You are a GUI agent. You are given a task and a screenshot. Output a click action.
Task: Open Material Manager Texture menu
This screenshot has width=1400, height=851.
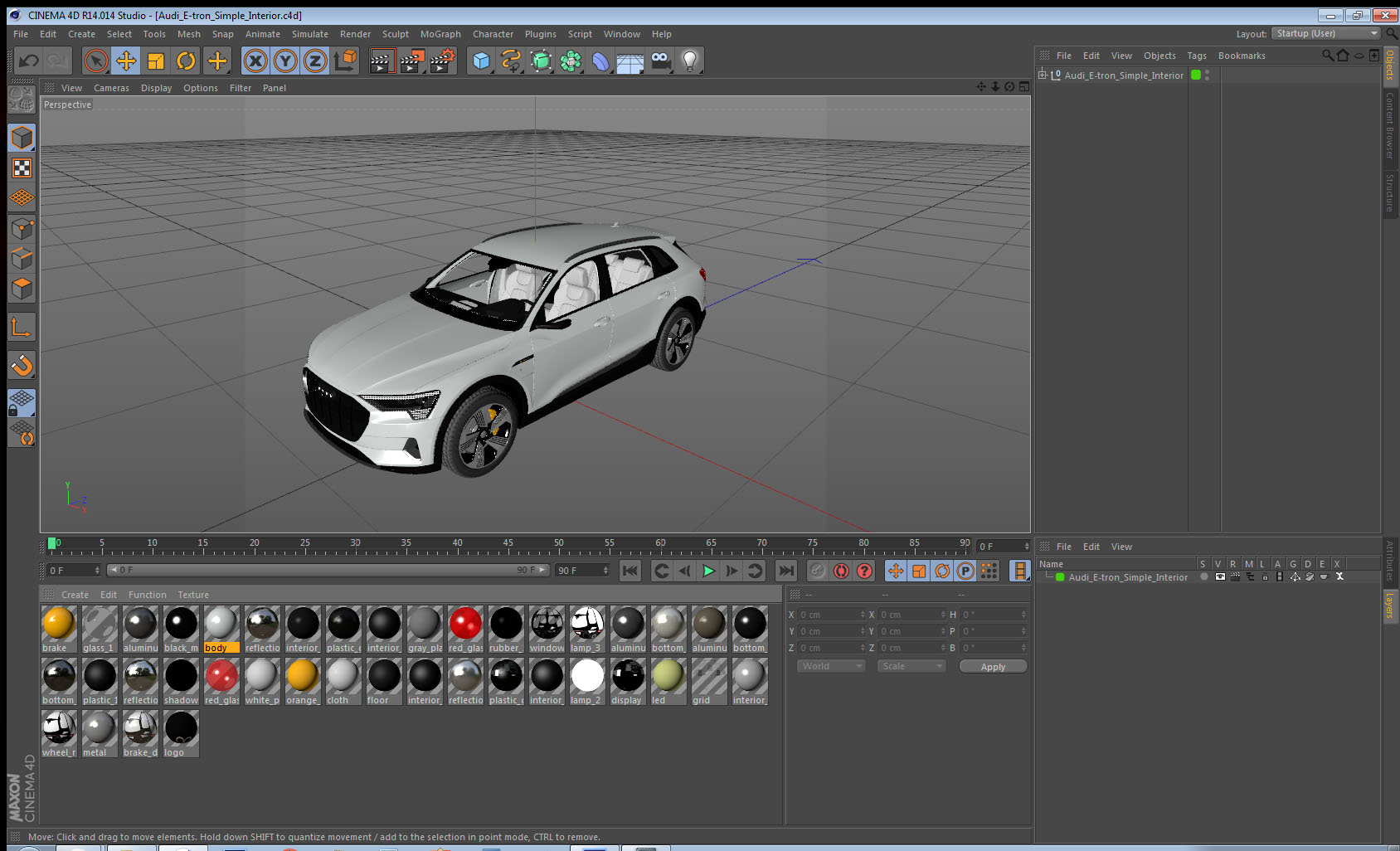tap(193, 595)
